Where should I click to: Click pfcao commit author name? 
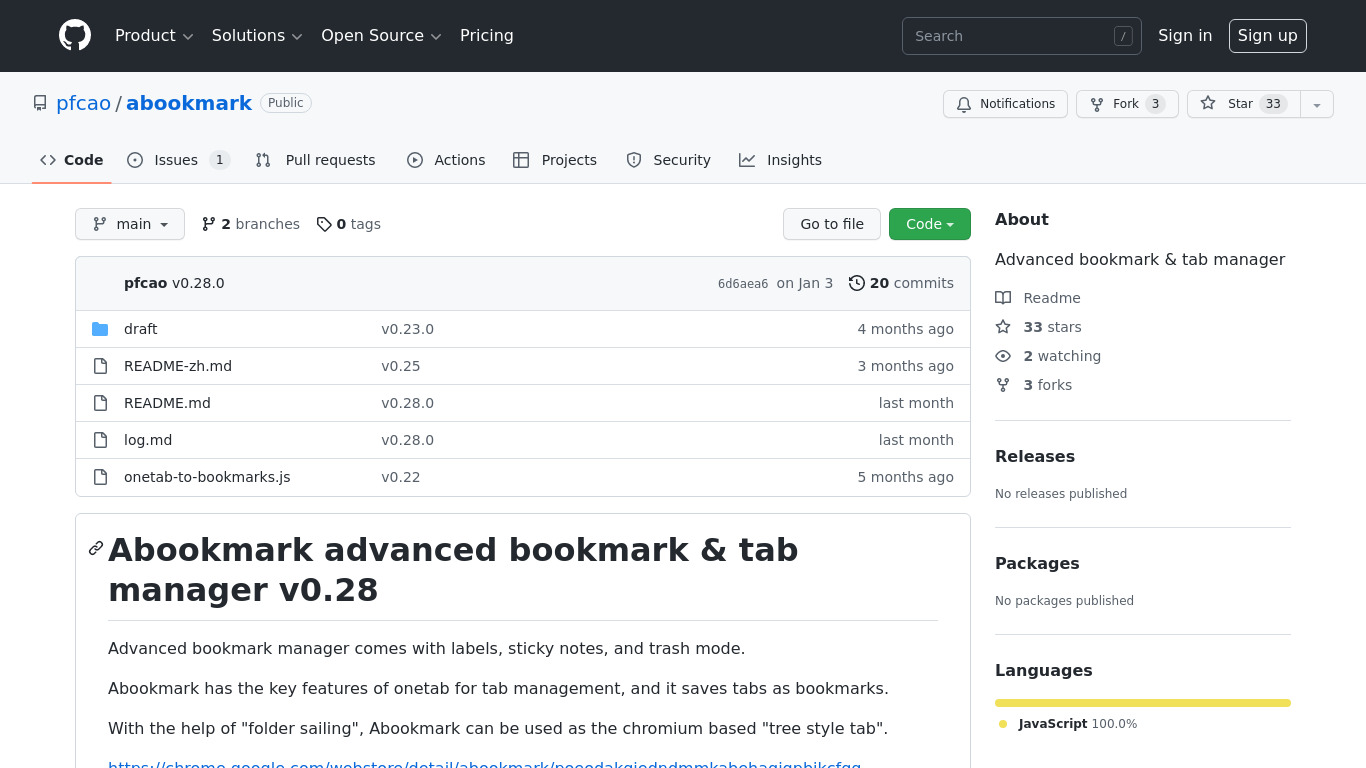click(146, 283)
